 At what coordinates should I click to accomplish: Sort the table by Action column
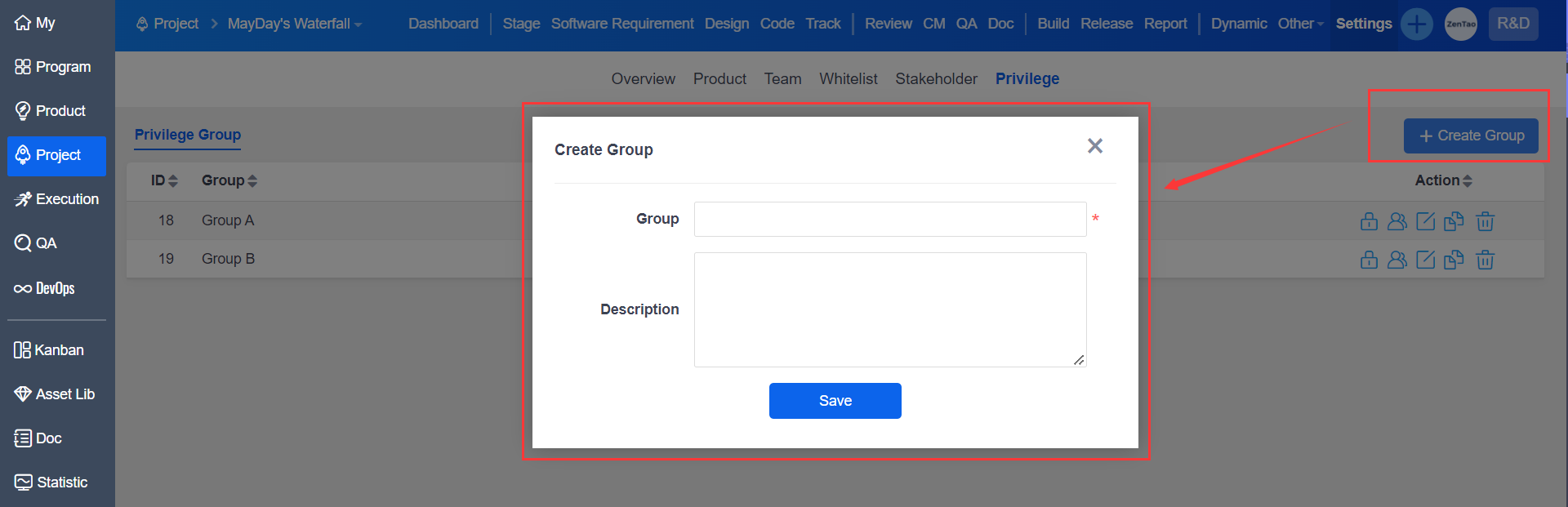coord(1443,180)
